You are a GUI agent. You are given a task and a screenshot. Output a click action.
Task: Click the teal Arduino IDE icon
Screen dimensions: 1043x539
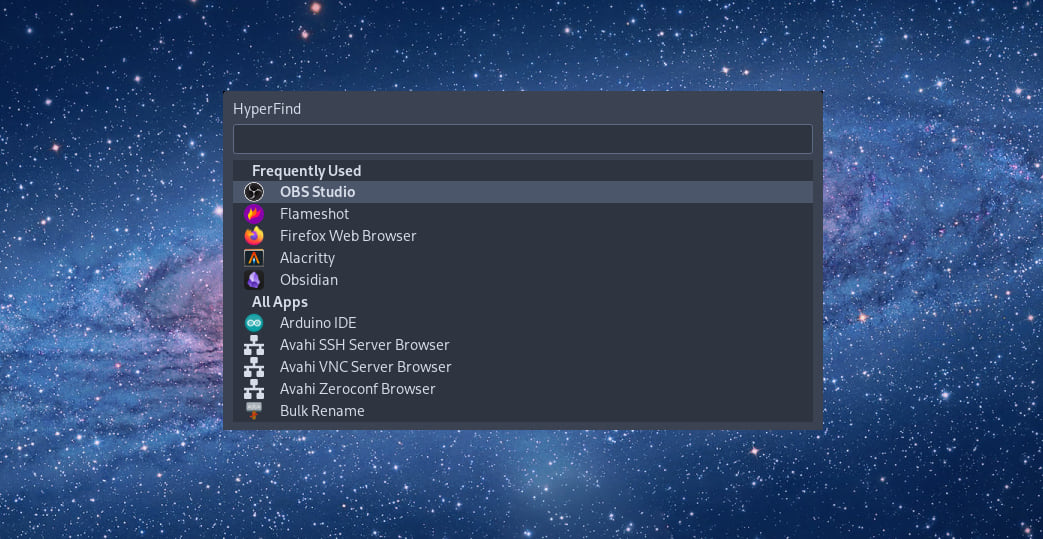[x=254, y=323]
